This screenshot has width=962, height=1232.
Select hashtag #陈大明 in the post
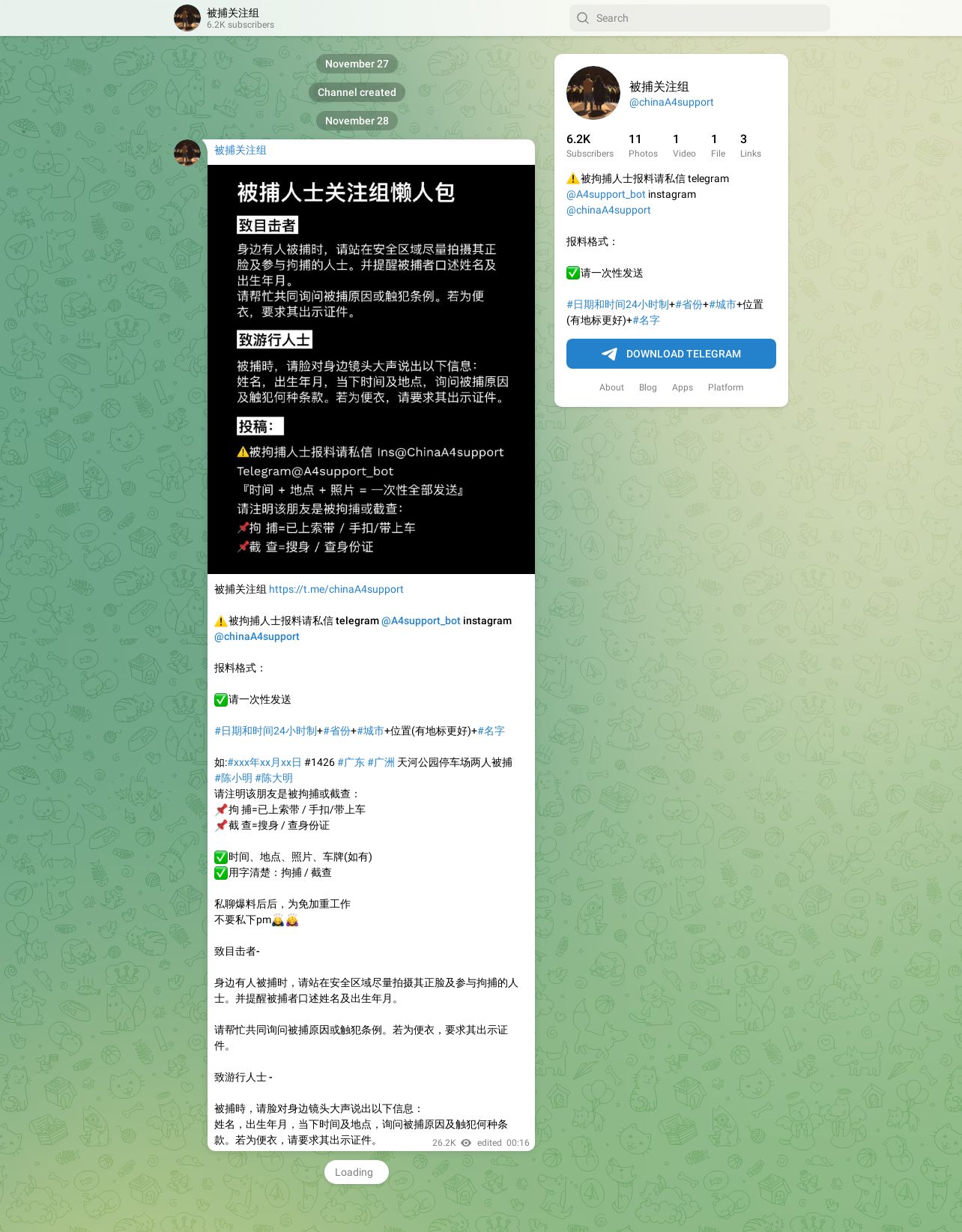point(273,778)
